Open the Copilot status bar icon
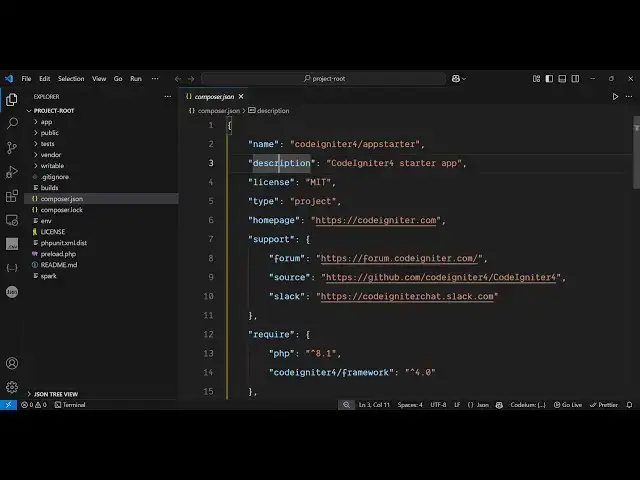 coord(499,405)
